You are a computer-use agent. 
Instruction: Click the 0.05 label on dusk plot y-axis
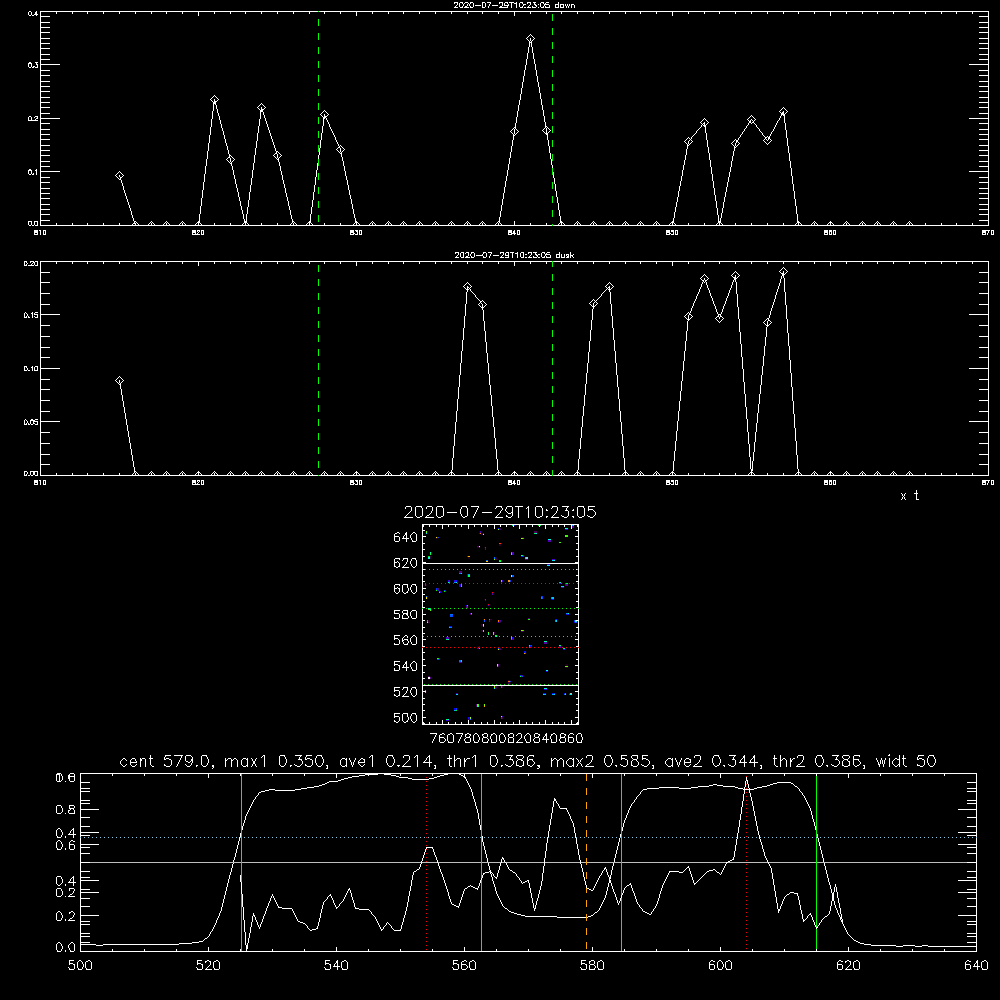31,422
